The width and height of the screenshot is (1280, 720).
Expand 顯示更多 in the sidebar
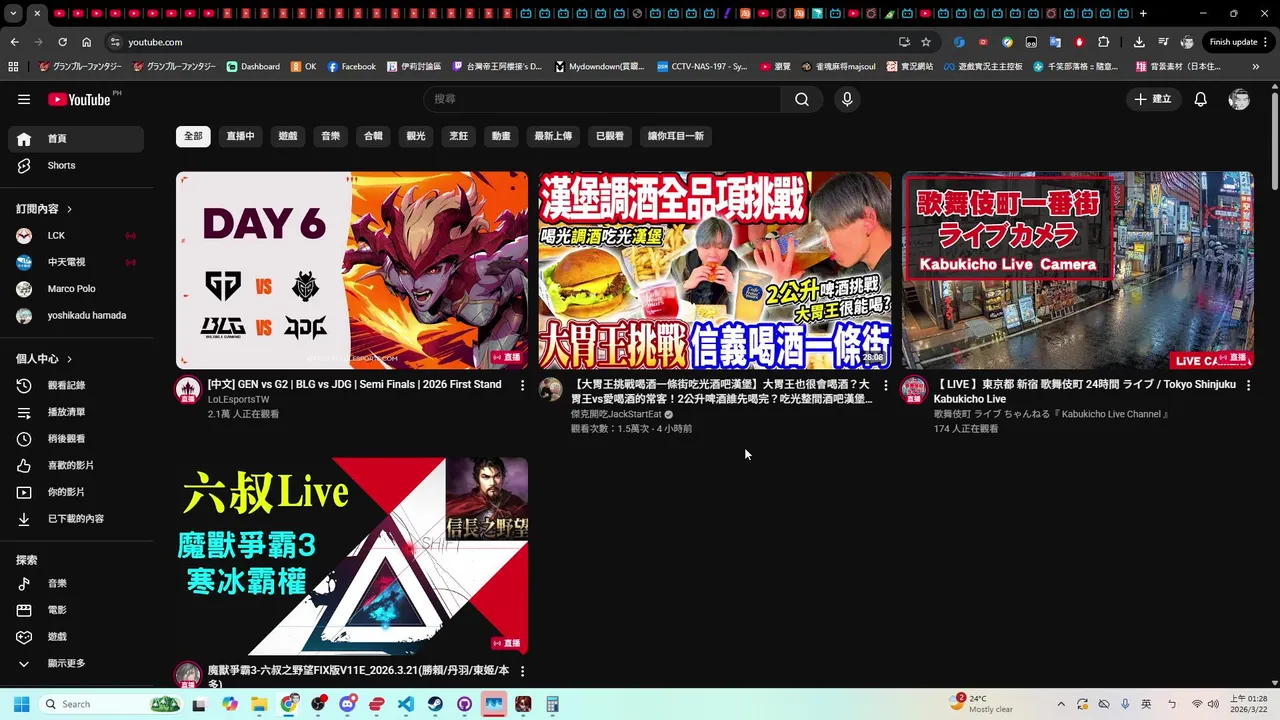[x=76, y=663]
